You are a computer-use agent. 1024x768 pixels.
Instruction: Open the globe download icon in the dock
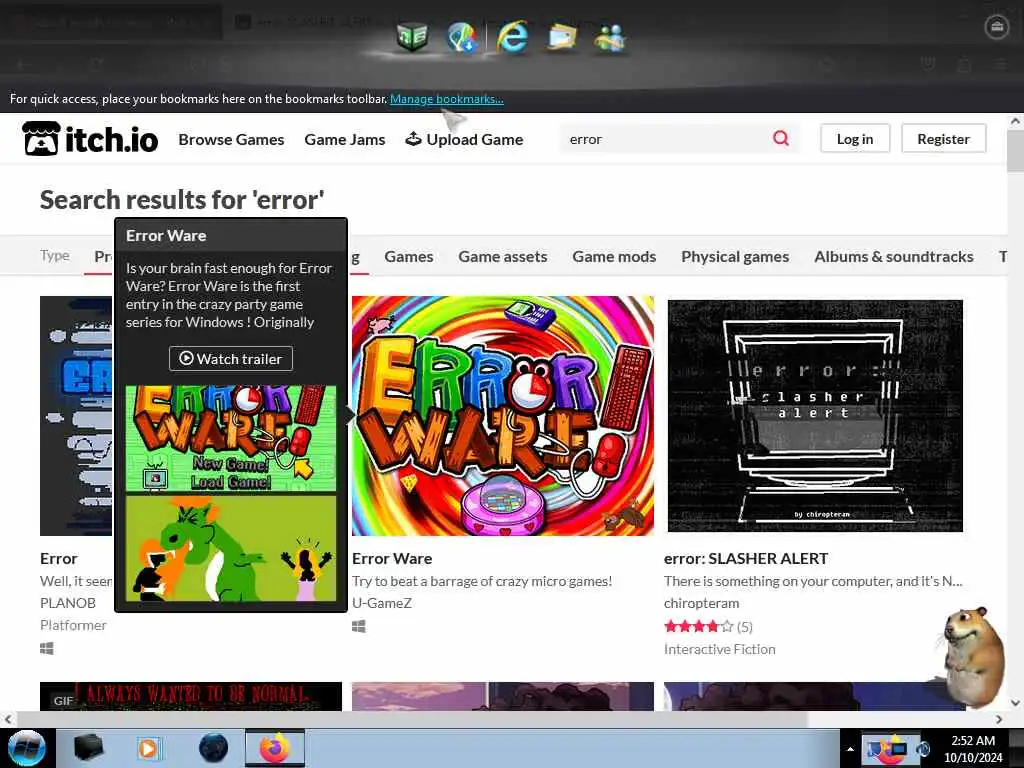[x=462, y=37]
